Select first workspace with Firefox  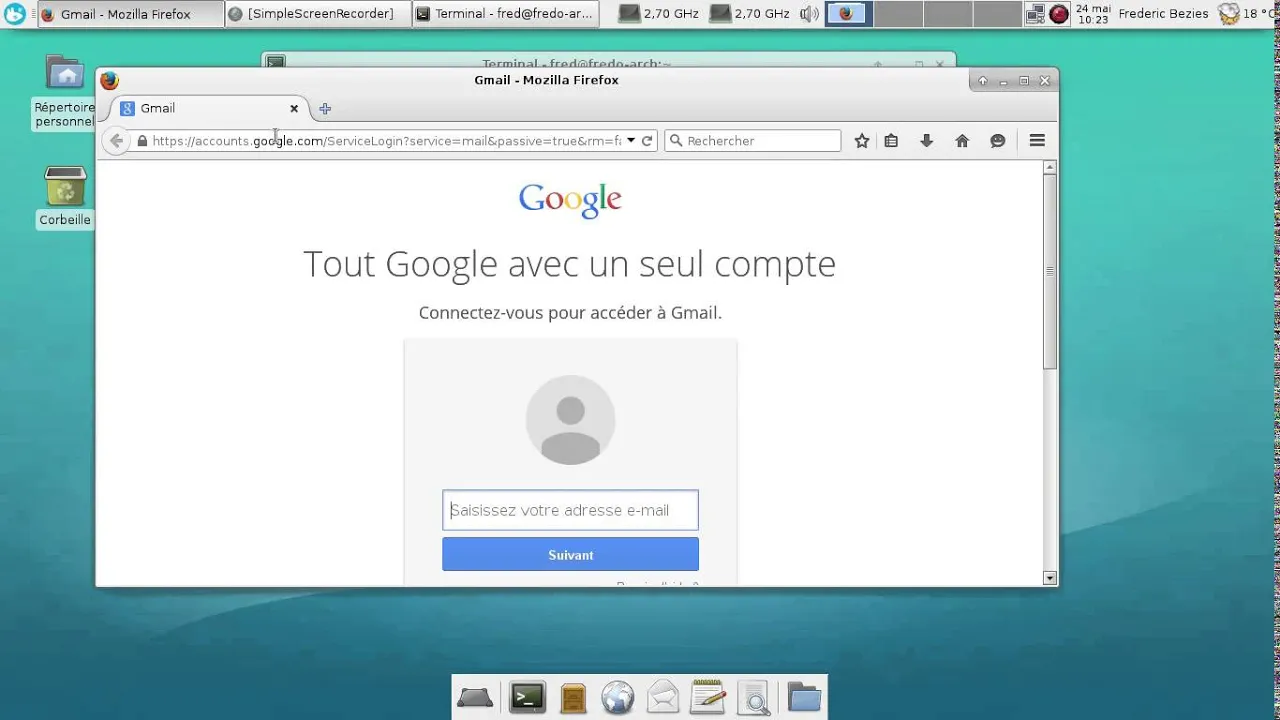tap(848, 14)
